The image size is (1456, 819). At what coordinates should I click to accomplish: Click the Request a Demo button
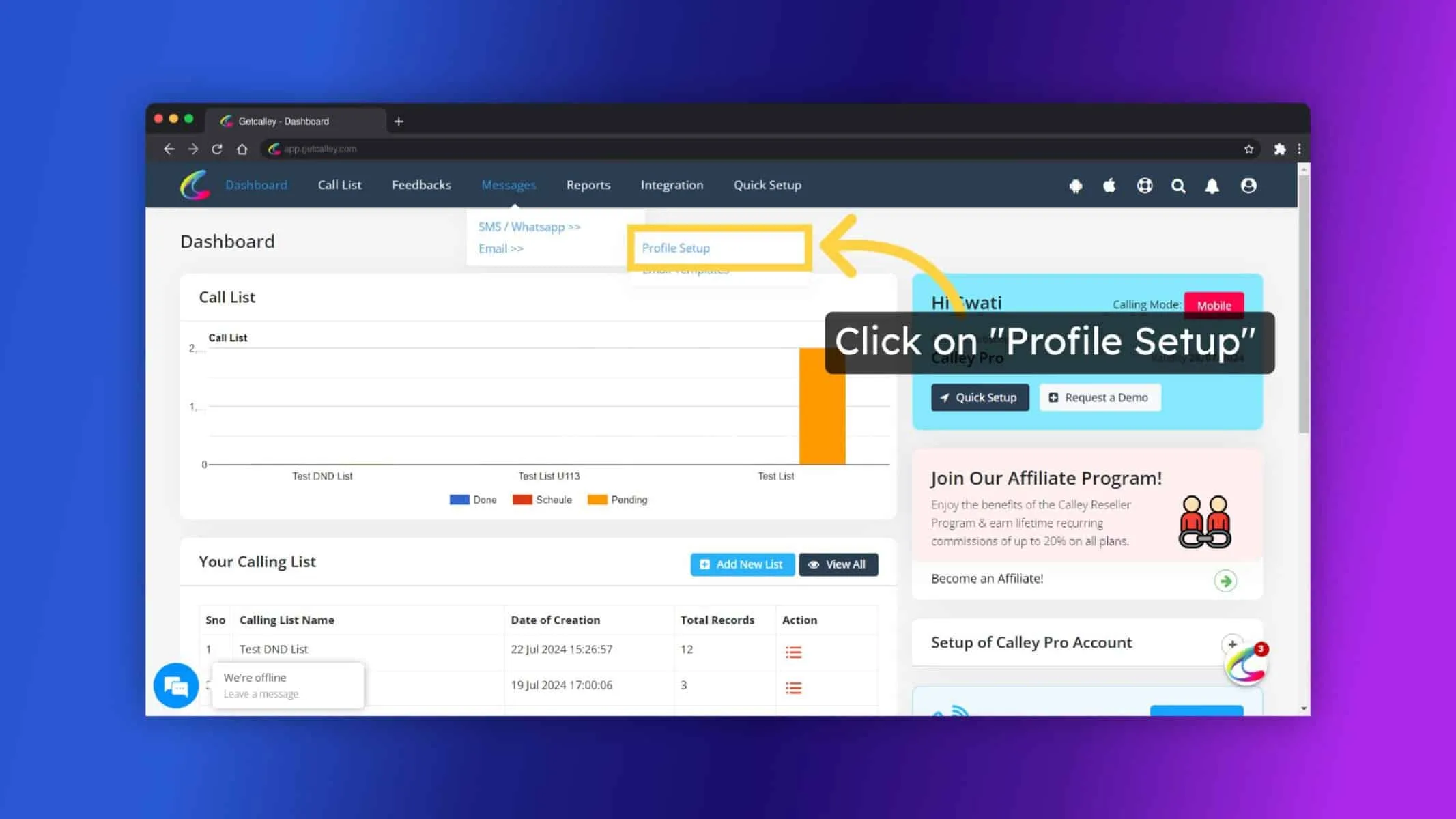1100,397
